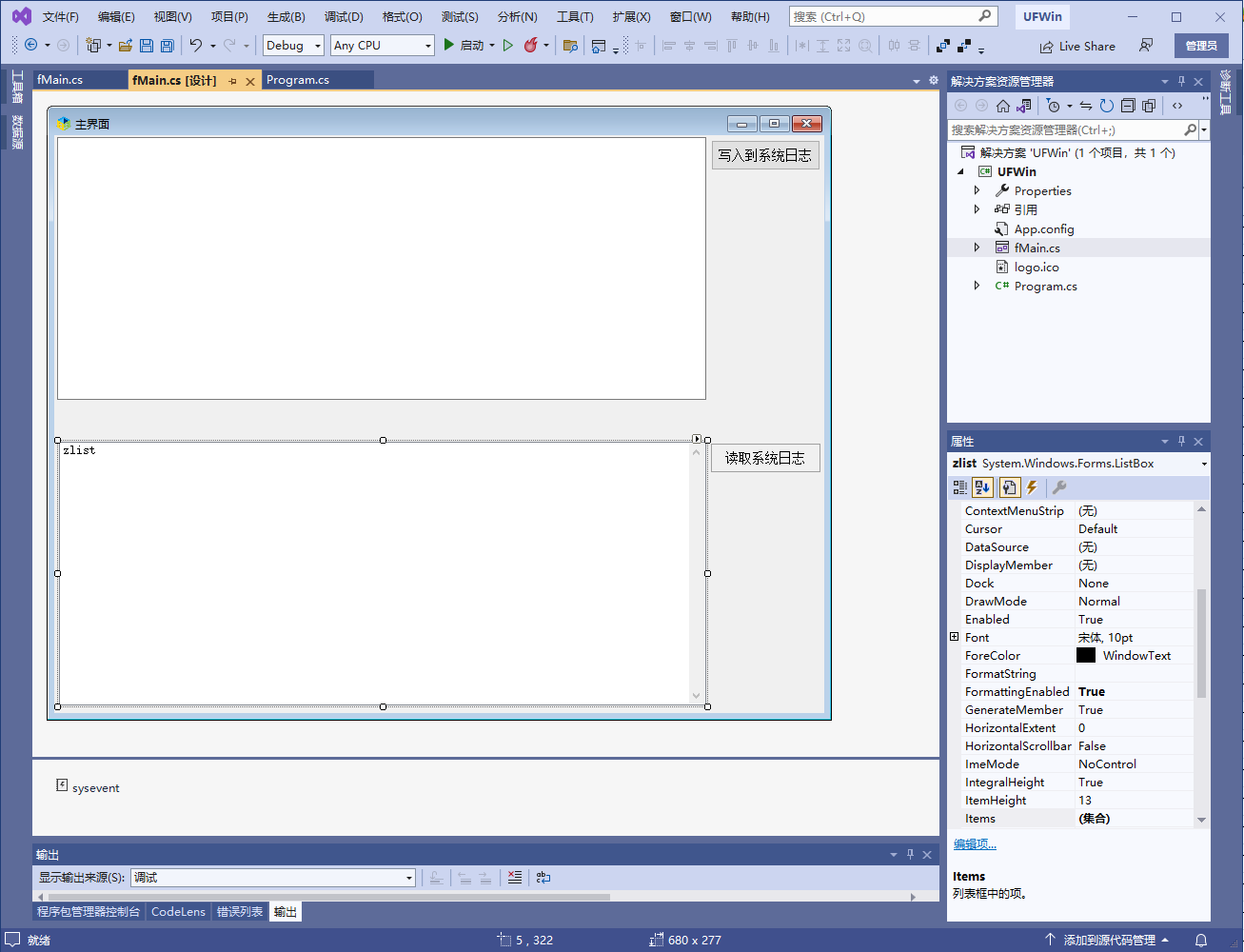This screenshot has height=952, width=1244.
Task: Expand the Properties node in tree
Action: pyautogui.click(x=977, y=190)
